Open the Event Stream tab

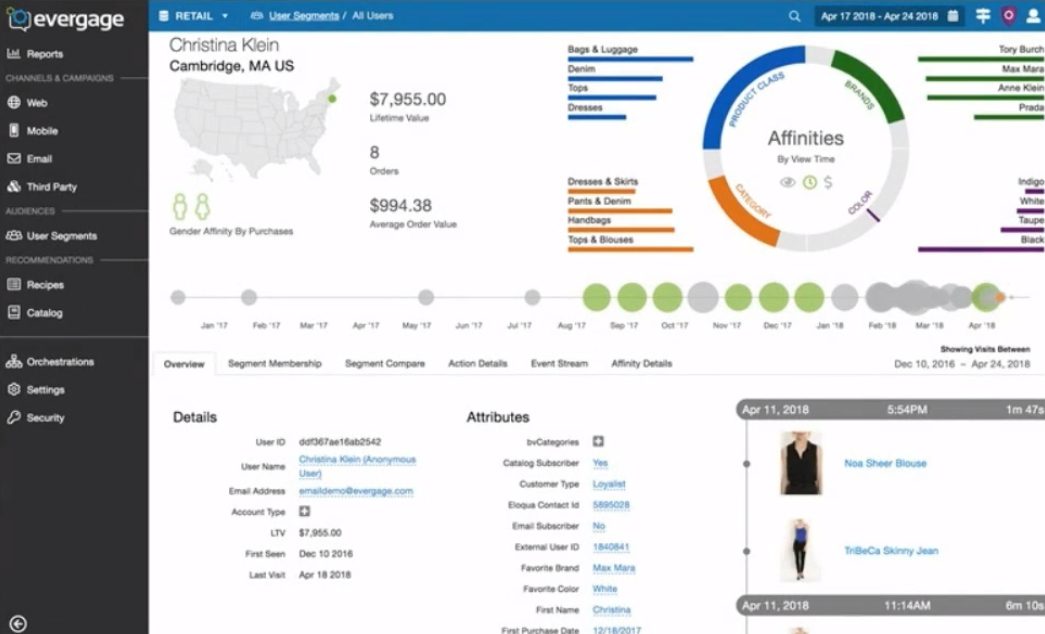pos(559,364)
